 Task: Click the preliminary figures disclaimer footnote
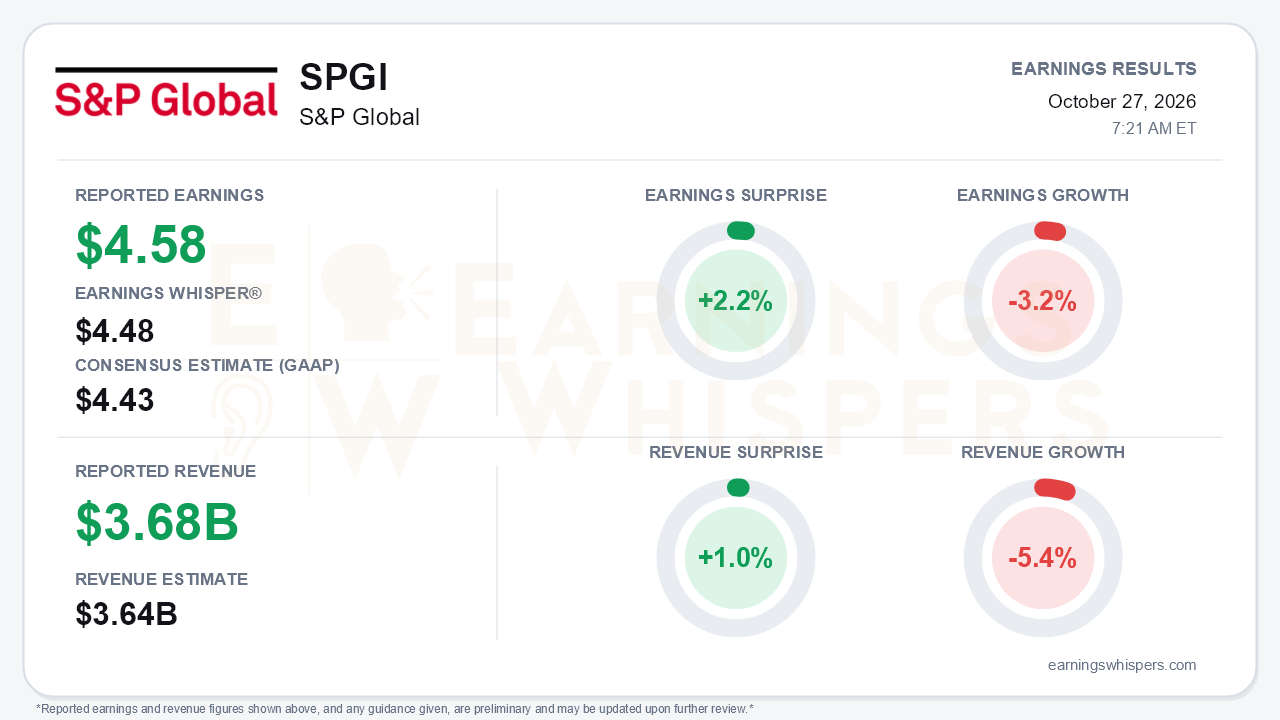(x=395, y=709)
